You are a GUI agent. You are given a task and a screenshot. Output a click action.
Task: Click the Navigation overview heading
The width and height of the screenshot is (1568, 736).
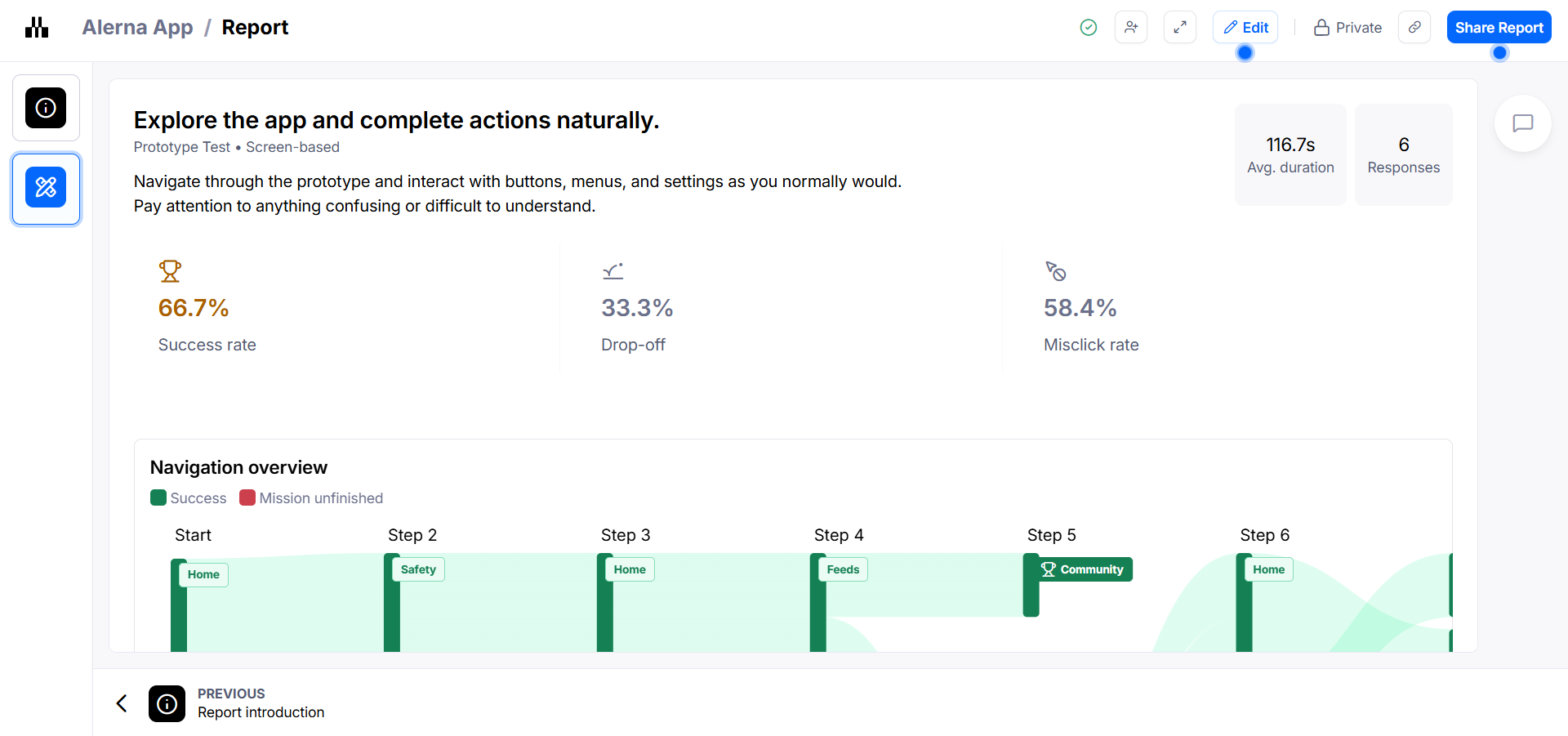coord(238,467)
